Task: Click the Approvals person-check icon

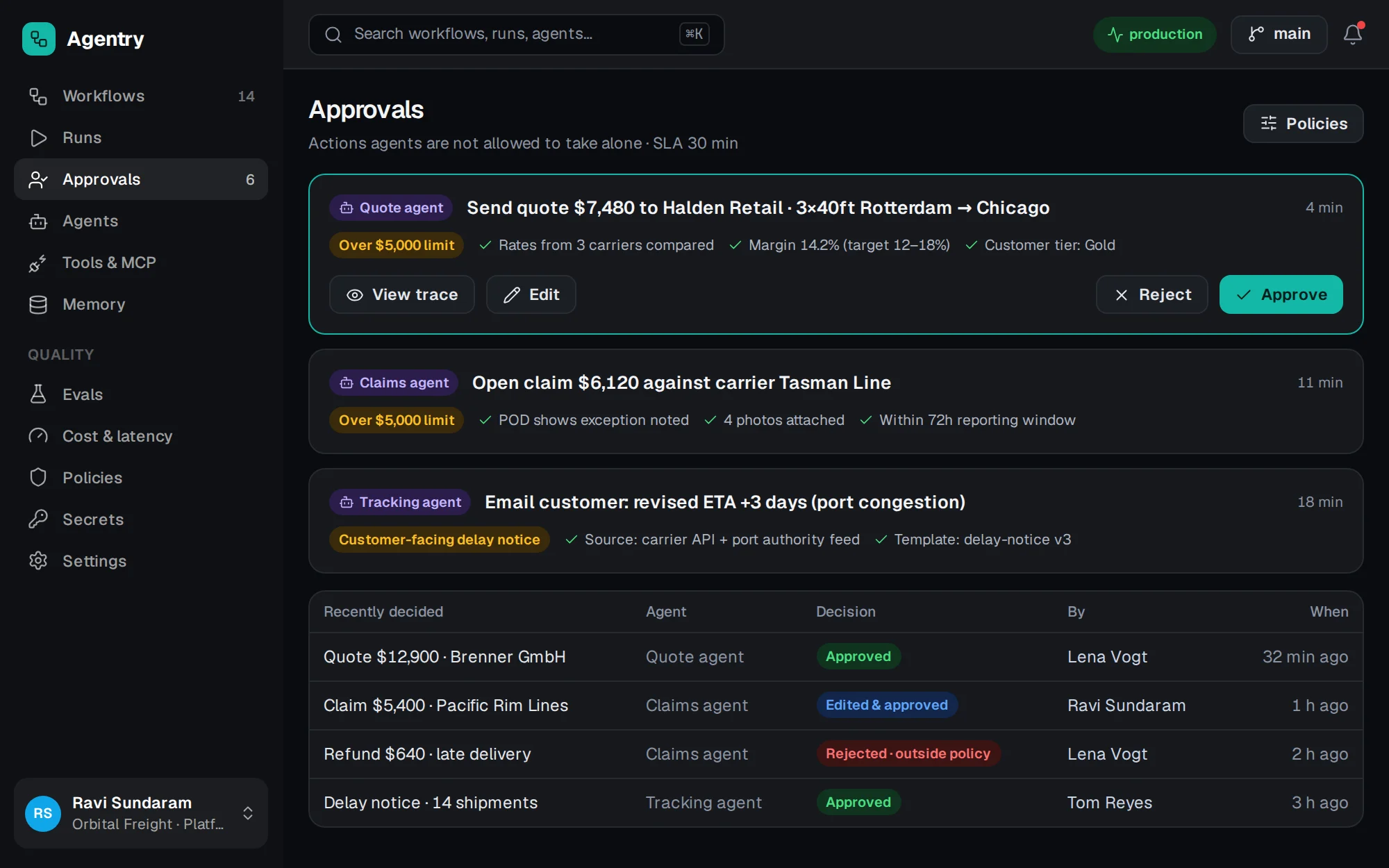Action: pyautogui.click(x=38, y=179)
